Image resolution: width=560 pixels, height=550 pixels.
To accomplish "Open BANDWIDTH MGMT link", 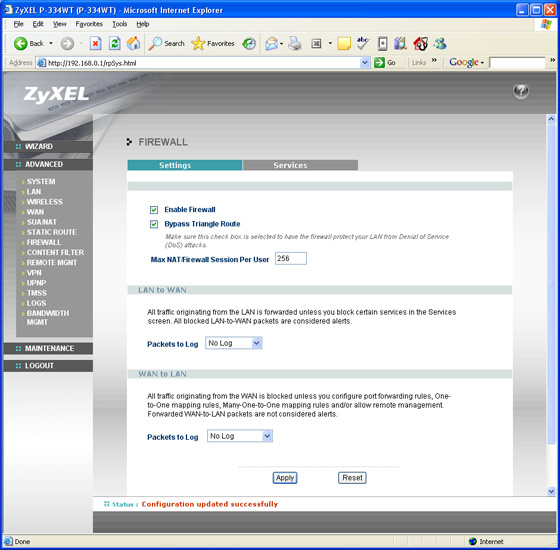I will click(x=48, y=318).
